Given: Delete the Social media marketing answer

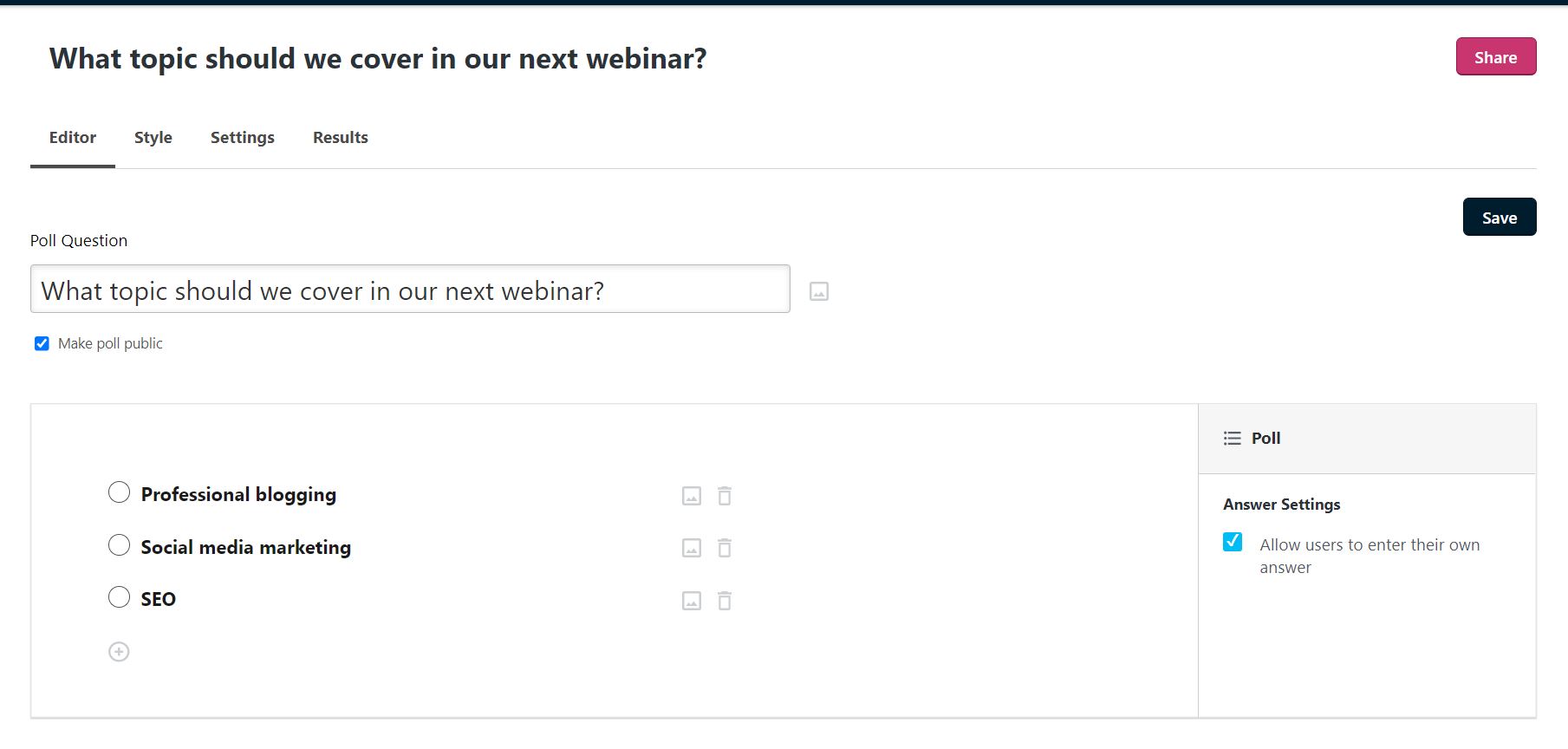Looking at the screenshot, I should point(725,548).
